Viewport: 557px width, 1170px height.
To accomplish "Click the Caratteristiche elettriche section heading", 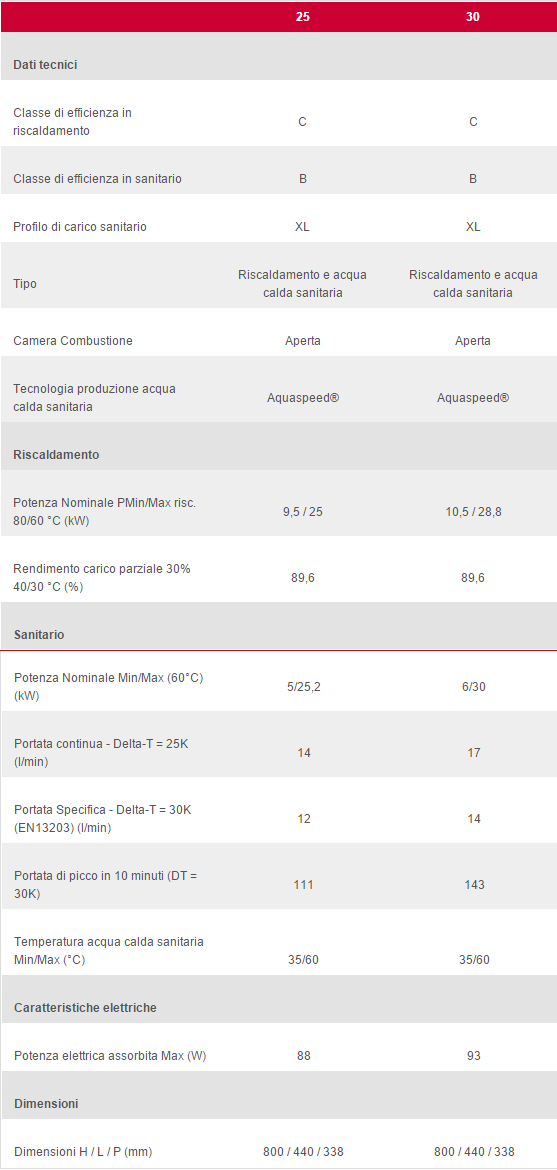I will pos(85,1008).
